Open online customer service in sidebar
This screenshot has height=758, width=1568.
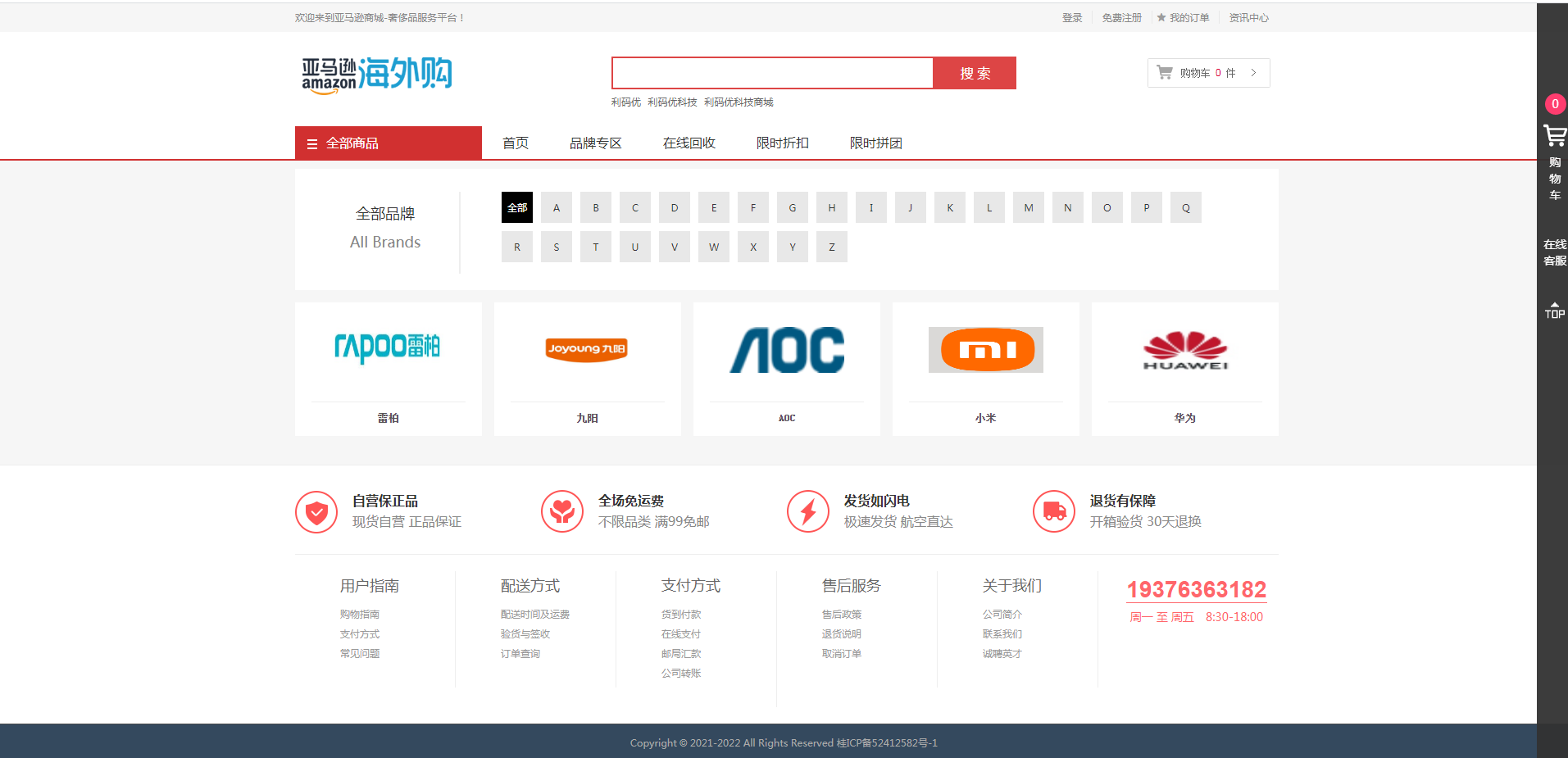click(x=1554, y=252)
